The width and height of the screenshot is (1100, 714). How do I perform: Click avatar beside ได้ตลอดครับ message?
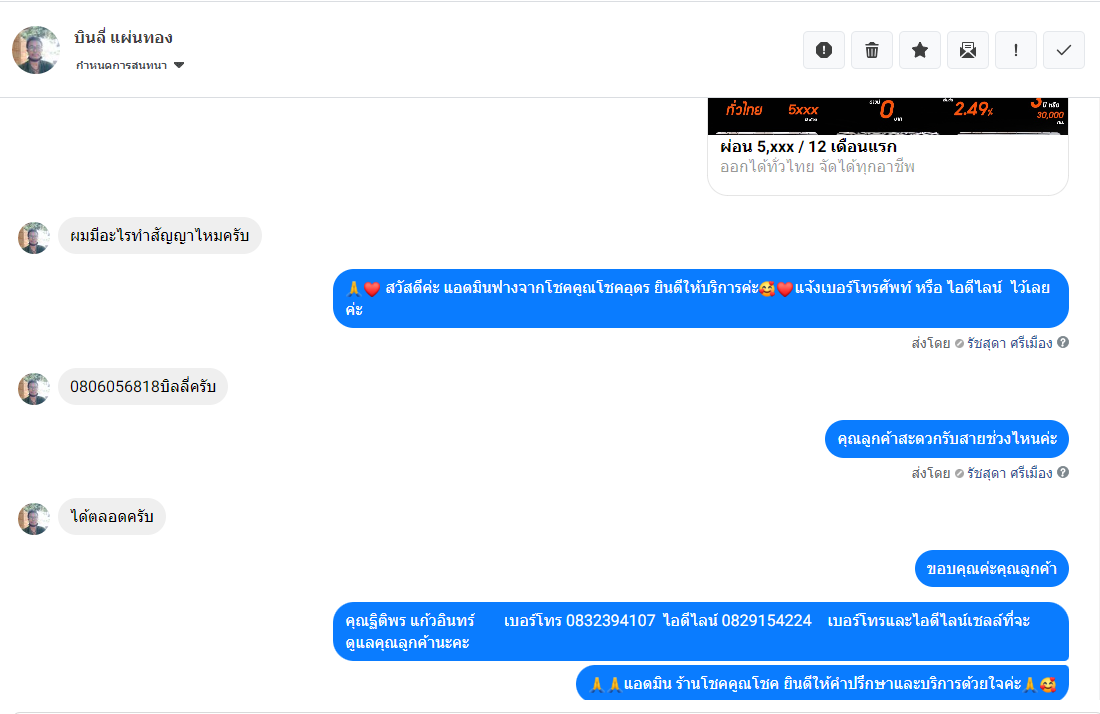tap(34, 519)
